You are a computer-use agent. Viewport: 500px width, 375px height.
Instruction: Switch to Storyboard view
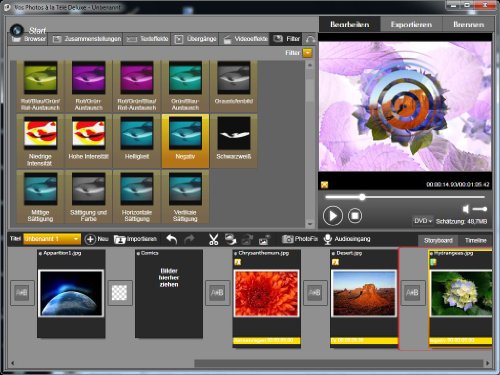pos(438,240)
